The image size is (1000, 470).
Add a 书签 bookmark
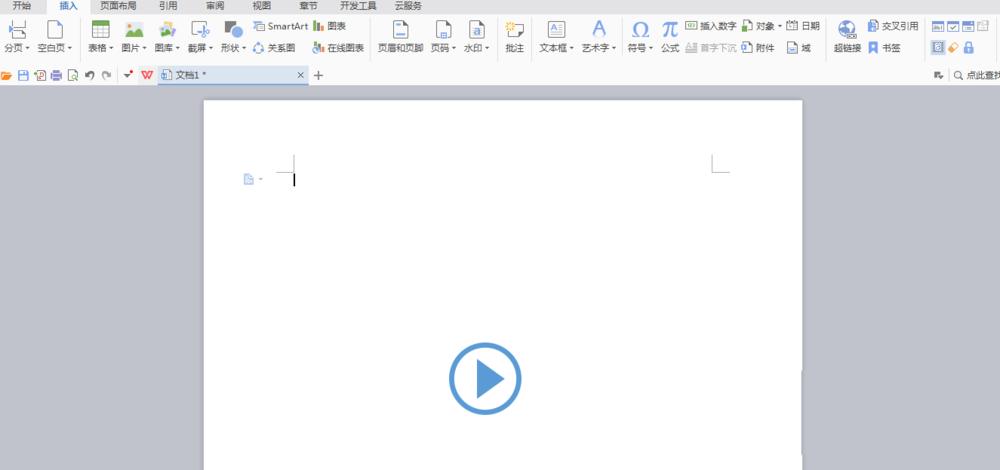884,48
